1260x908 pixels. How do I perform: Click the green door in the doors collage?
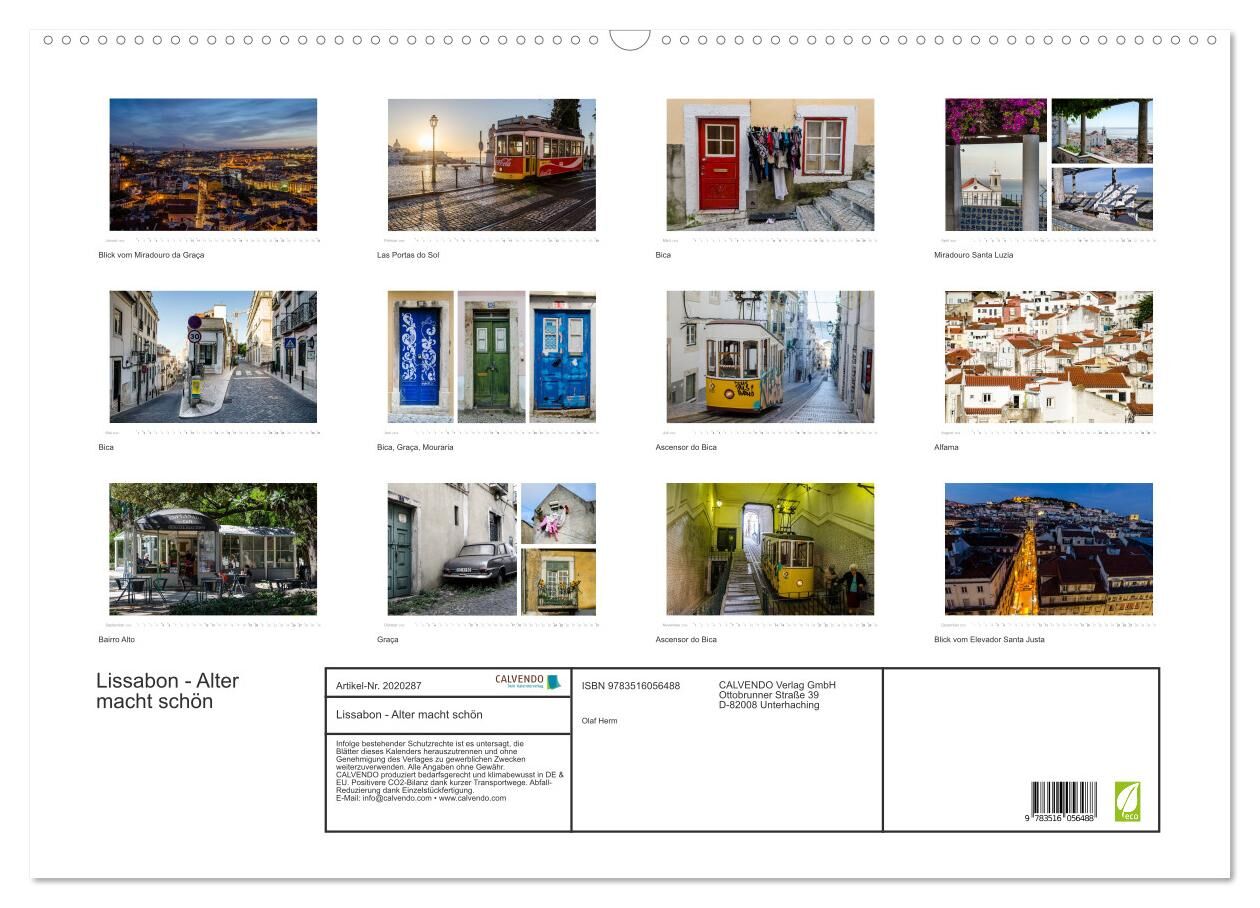click(x=491, y=357)
